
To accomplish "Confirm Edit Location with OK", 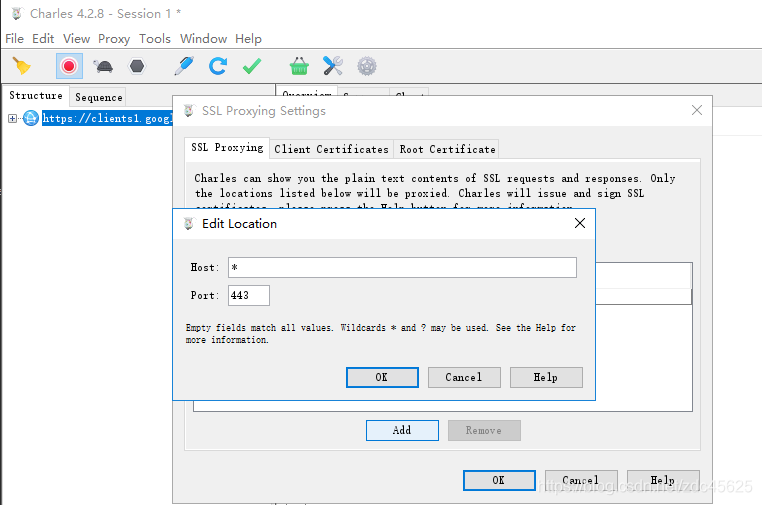I will (x=382, y=377).
